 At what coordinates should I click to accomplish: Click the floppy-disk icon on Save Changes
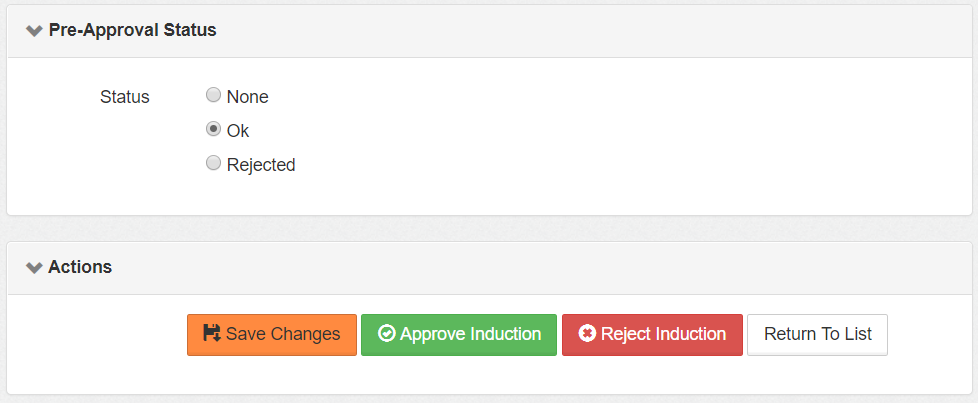coord(211,334)
